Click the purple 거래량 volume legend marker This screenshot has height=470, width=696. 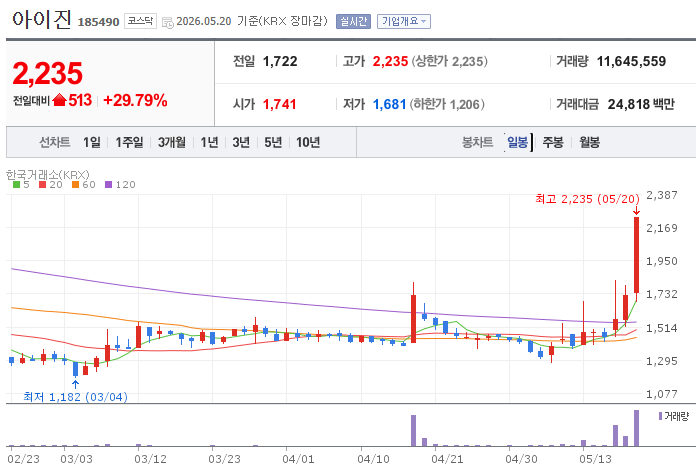click(660, 416)
